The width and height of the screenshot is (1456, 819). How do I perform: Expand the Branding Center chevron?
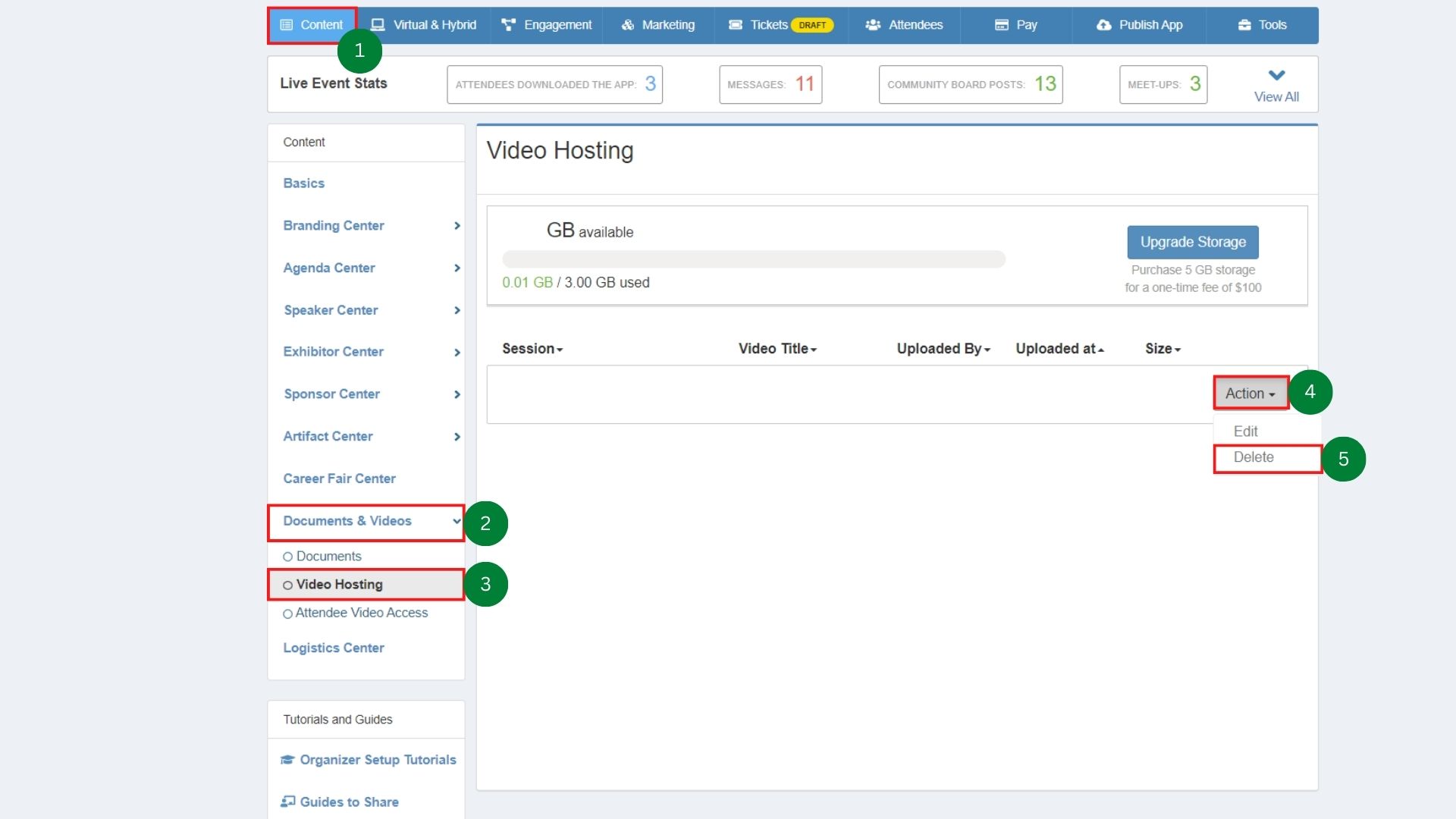coord(457,226)
